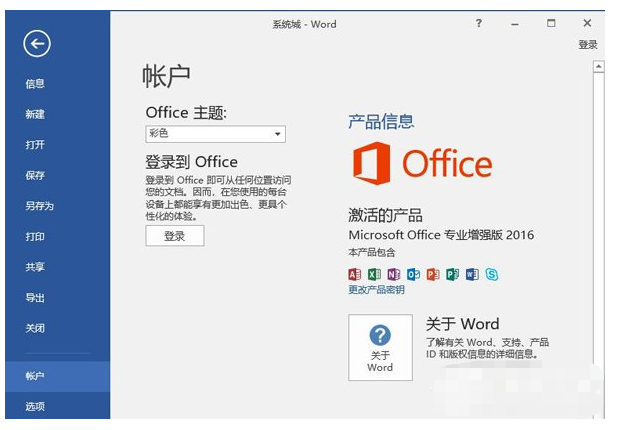This screenshot has width=619, height=430.
Task: Choose 另存为 from the left menu
Action: pos(39,206)
